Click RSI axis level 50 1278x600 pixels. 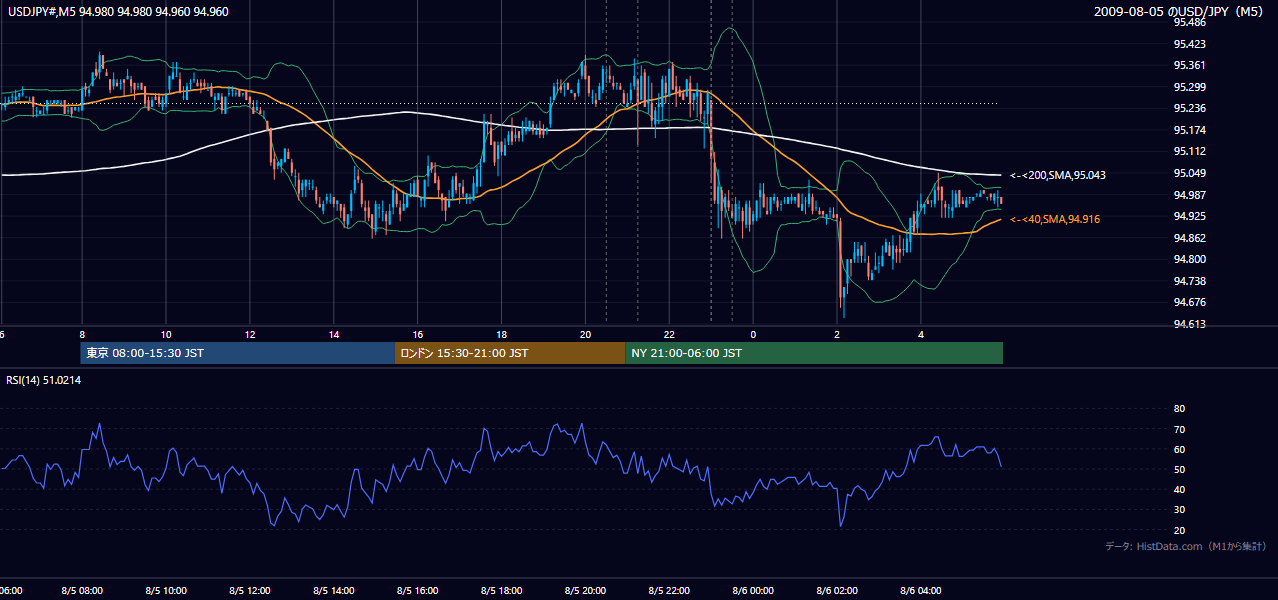click(1179, 469)
